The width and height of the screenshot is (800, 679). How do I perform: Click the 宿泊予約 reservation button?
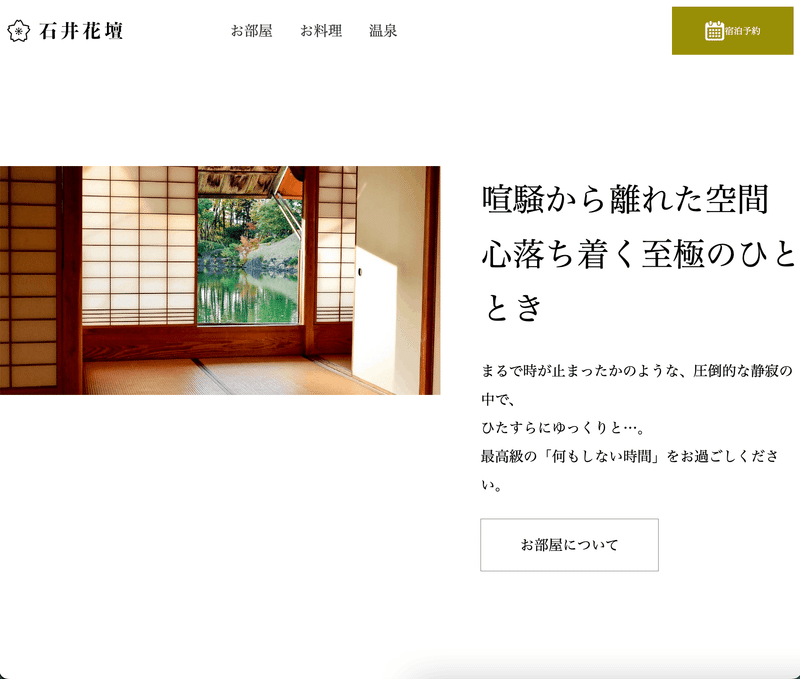[x=732, y=31]
